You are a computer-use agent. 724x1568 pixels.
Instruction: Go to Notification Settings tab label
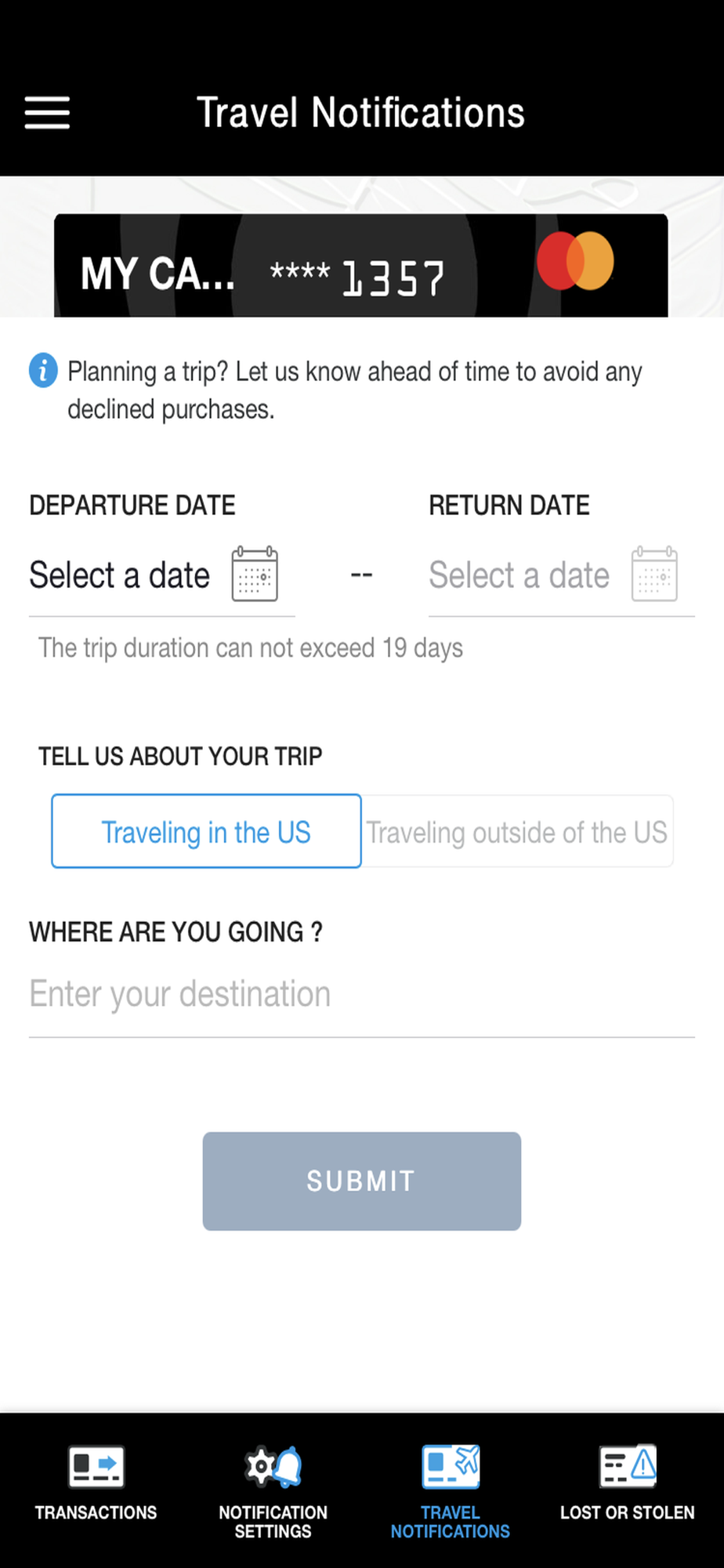click(x=273, y=1522)
